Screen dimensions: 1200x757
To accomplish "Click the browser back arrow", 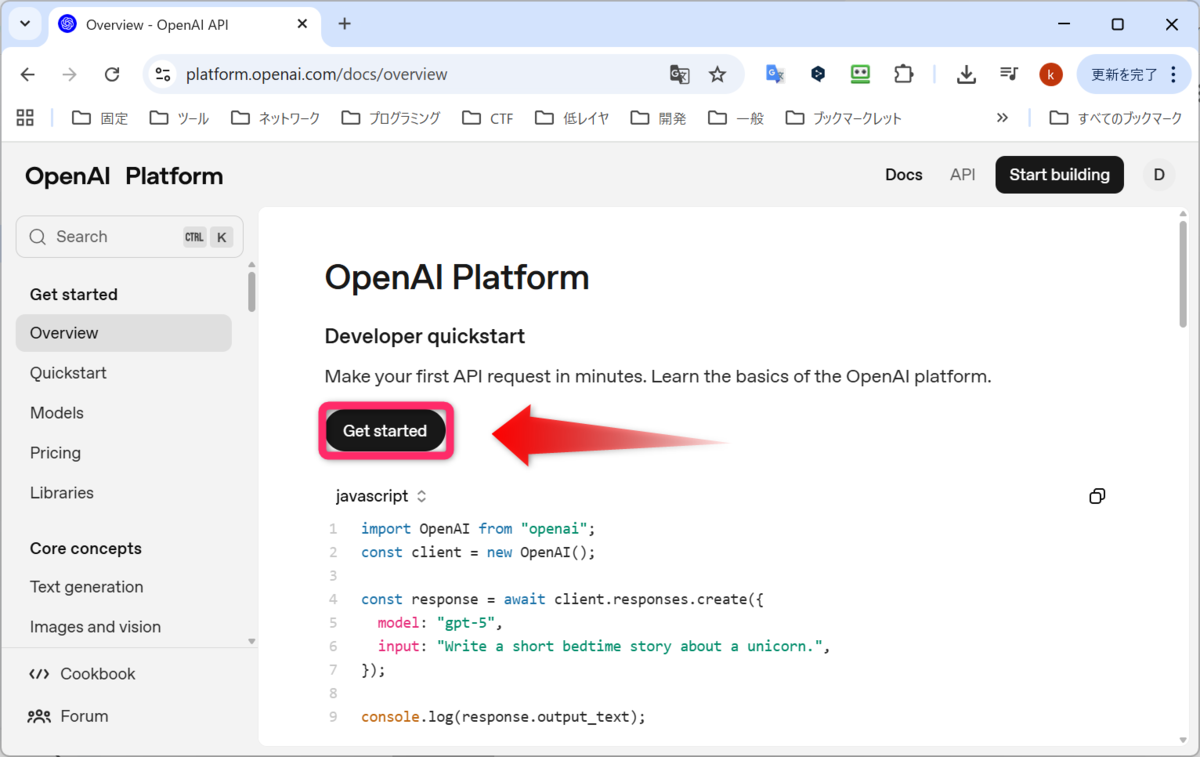I will (x=28, y=74).
